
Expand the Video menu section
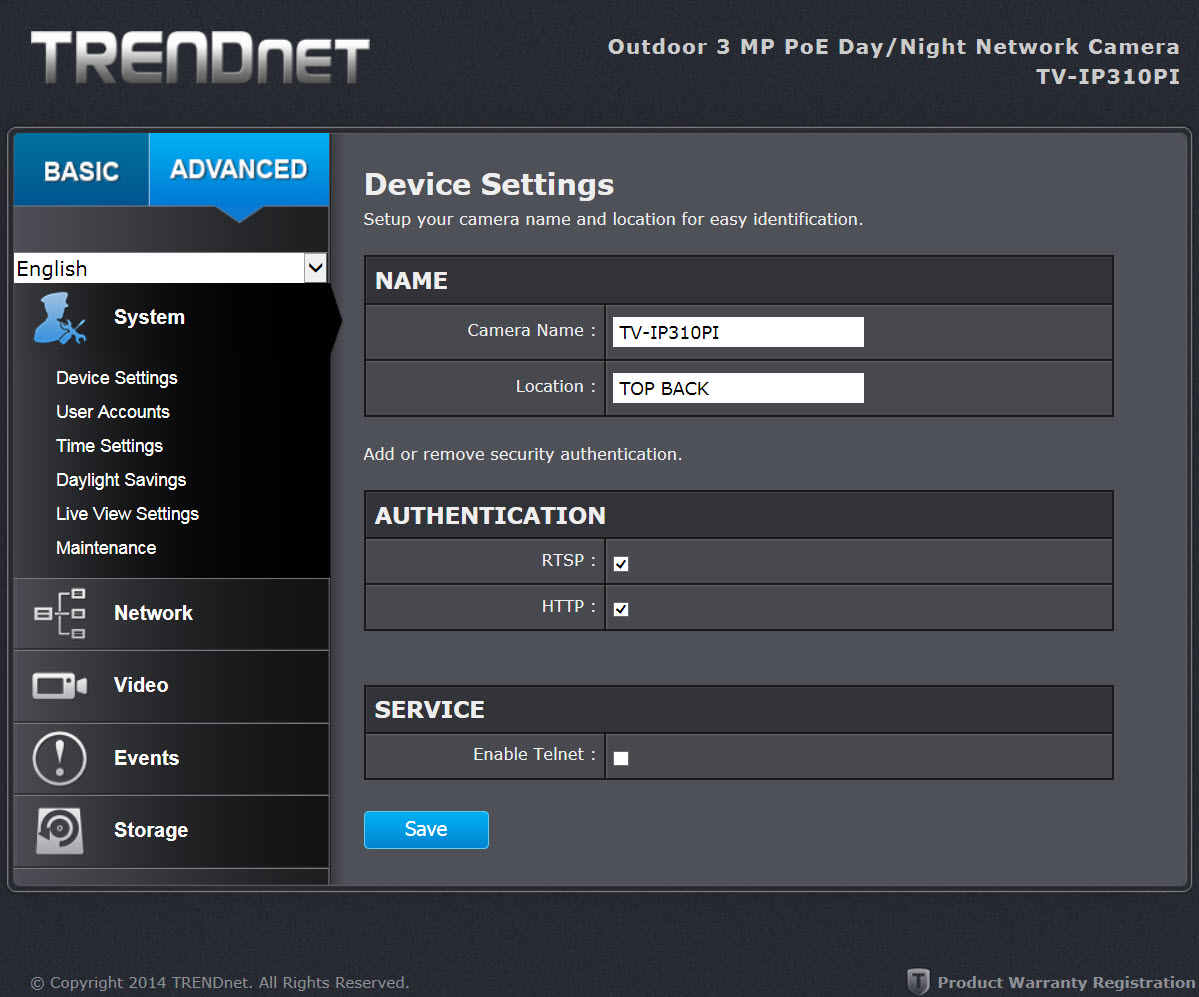click(171, 686)
